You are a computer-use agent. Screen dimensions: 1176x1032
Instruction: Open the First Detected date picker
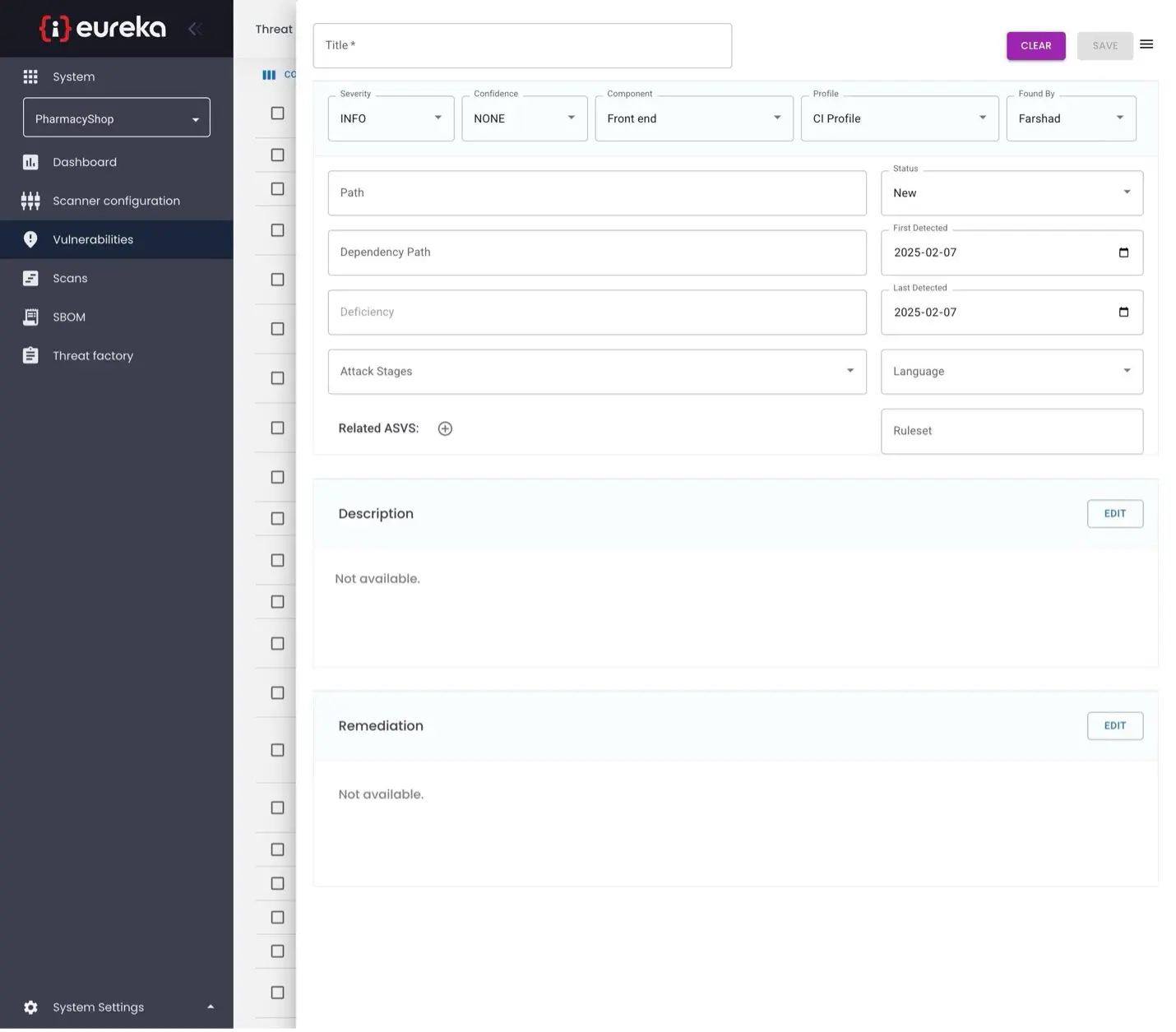click(1123, 252)
